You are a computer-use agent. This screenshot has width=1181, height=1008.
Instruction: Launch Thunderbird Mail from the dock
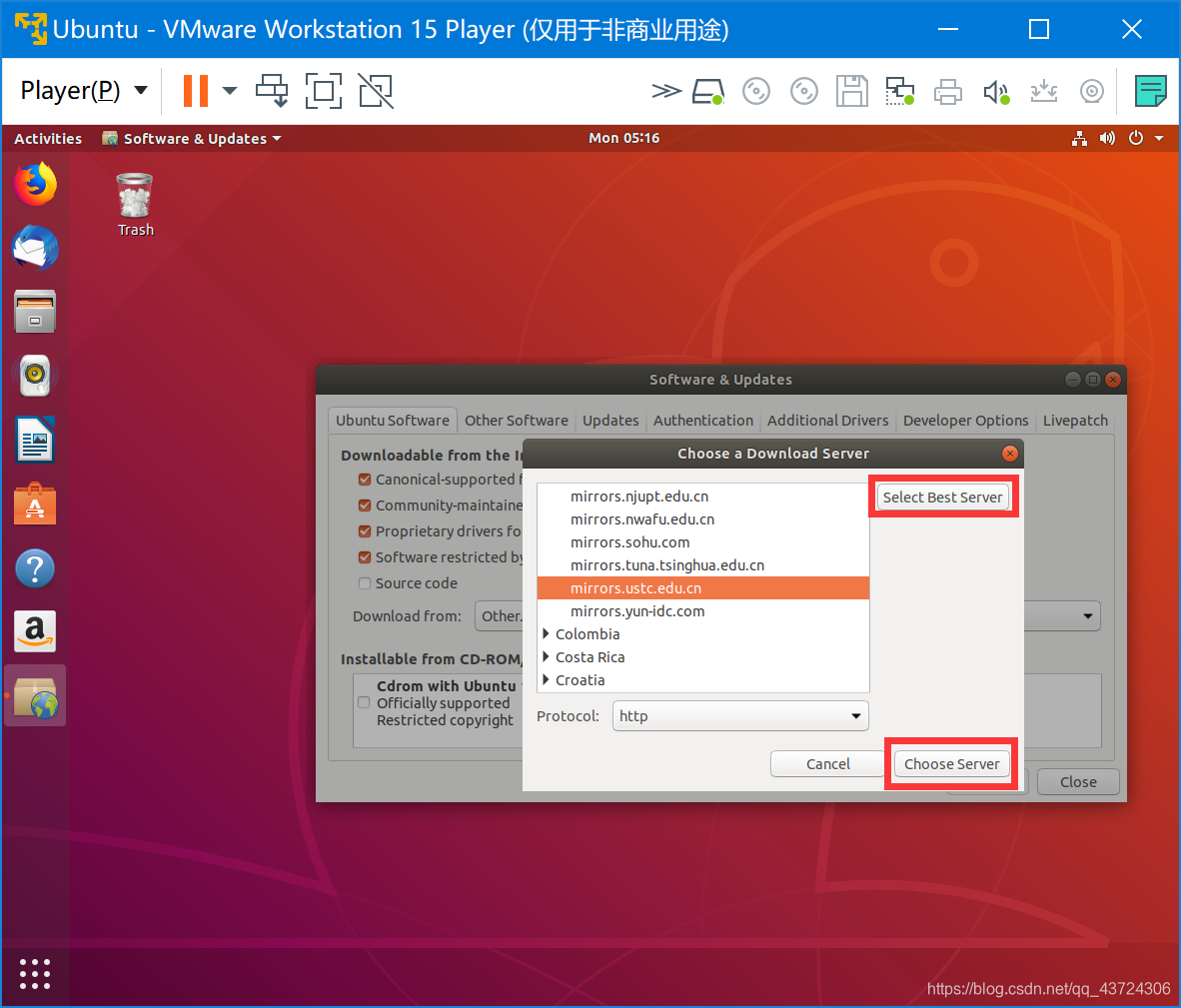35,248
